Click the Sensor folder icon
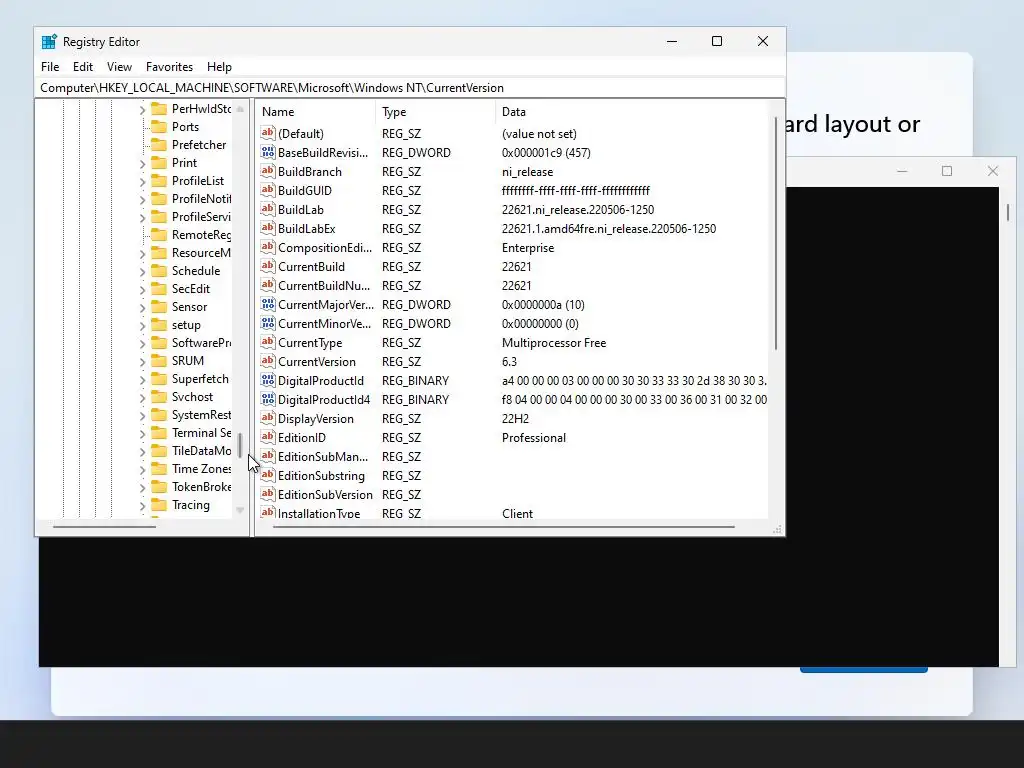 pos(159,306)
